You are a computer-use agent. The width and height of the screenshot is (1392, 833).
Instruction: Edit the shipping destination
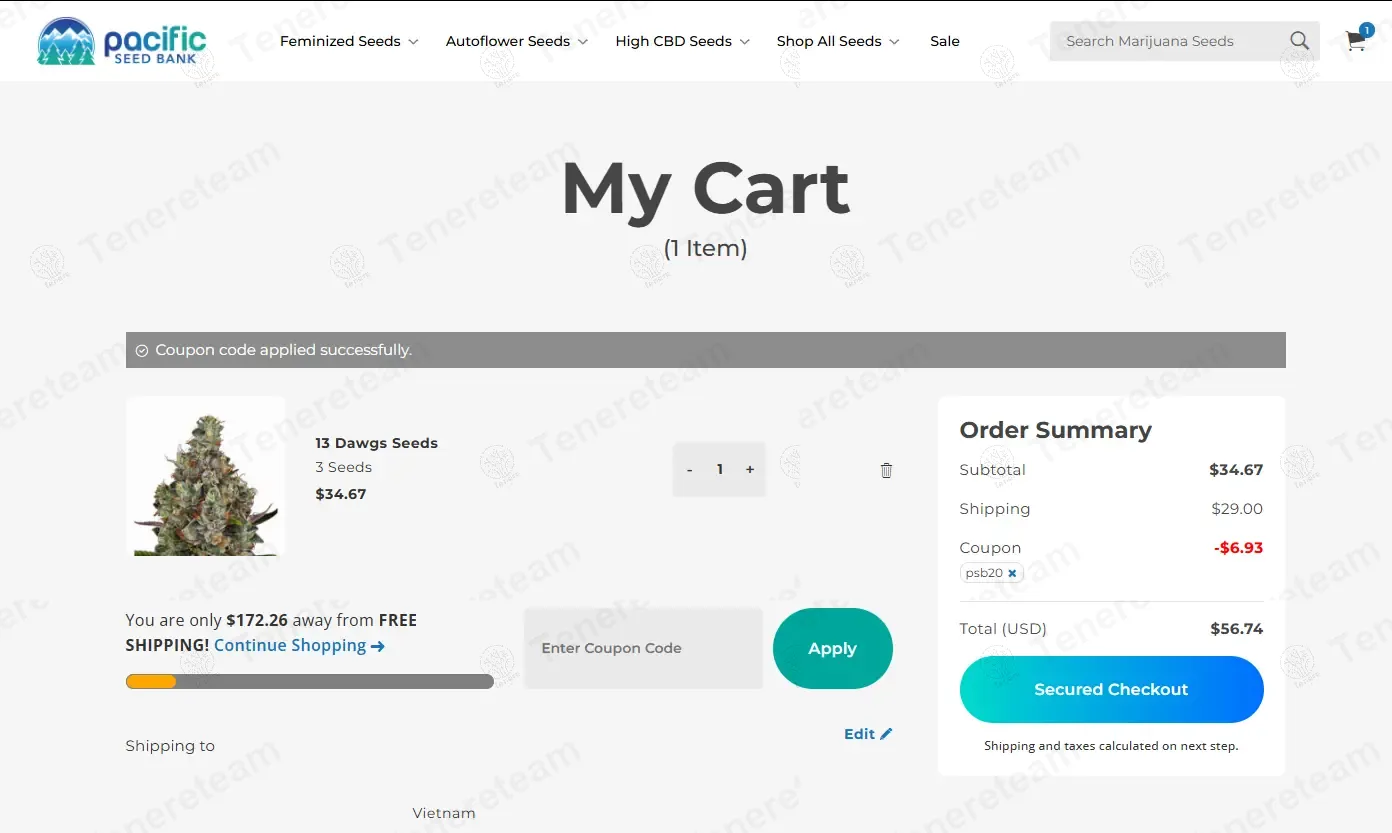point(868,734)
